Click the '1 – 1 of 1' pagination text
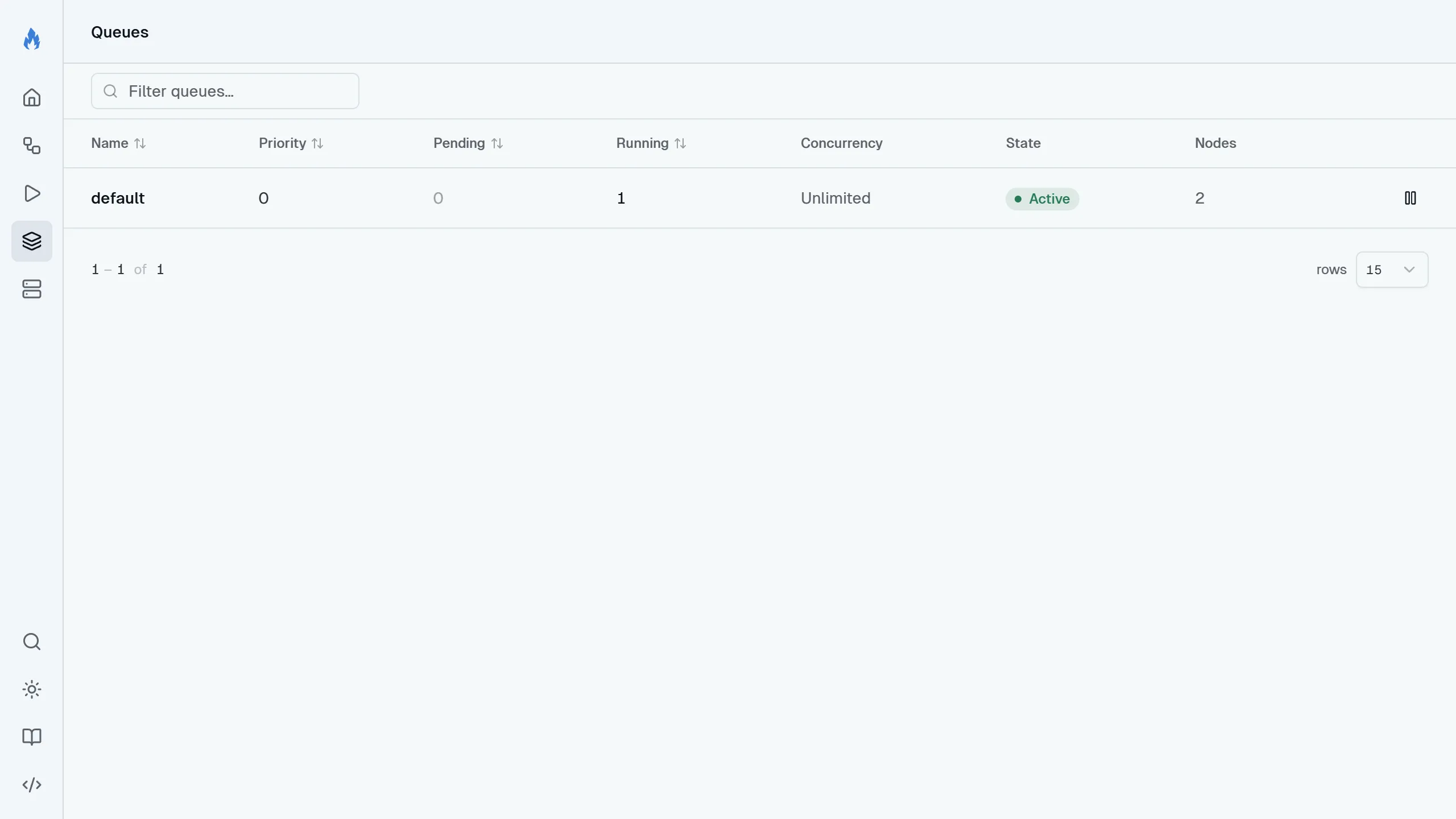Viewport: 1456px width, 819px height. pos(128,270)
